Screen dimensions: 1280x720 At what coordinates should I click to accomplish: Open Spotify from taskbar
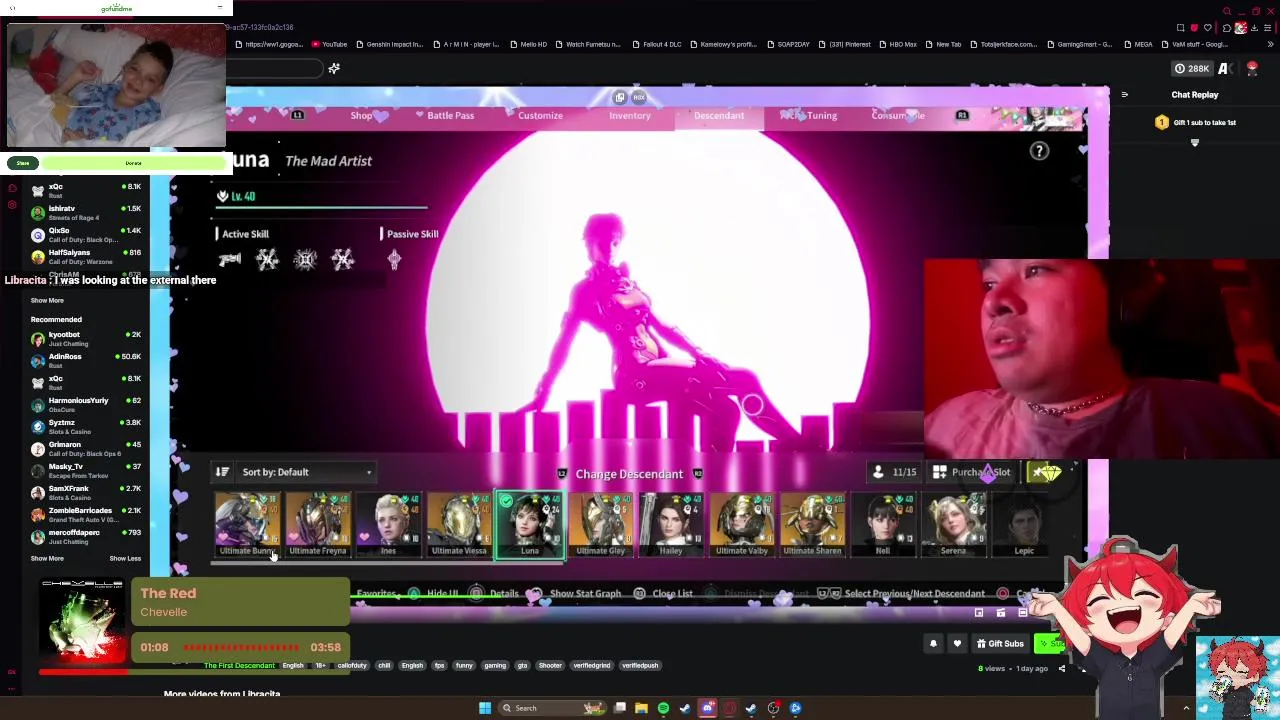pyautogui.click(x=663, y=708)
